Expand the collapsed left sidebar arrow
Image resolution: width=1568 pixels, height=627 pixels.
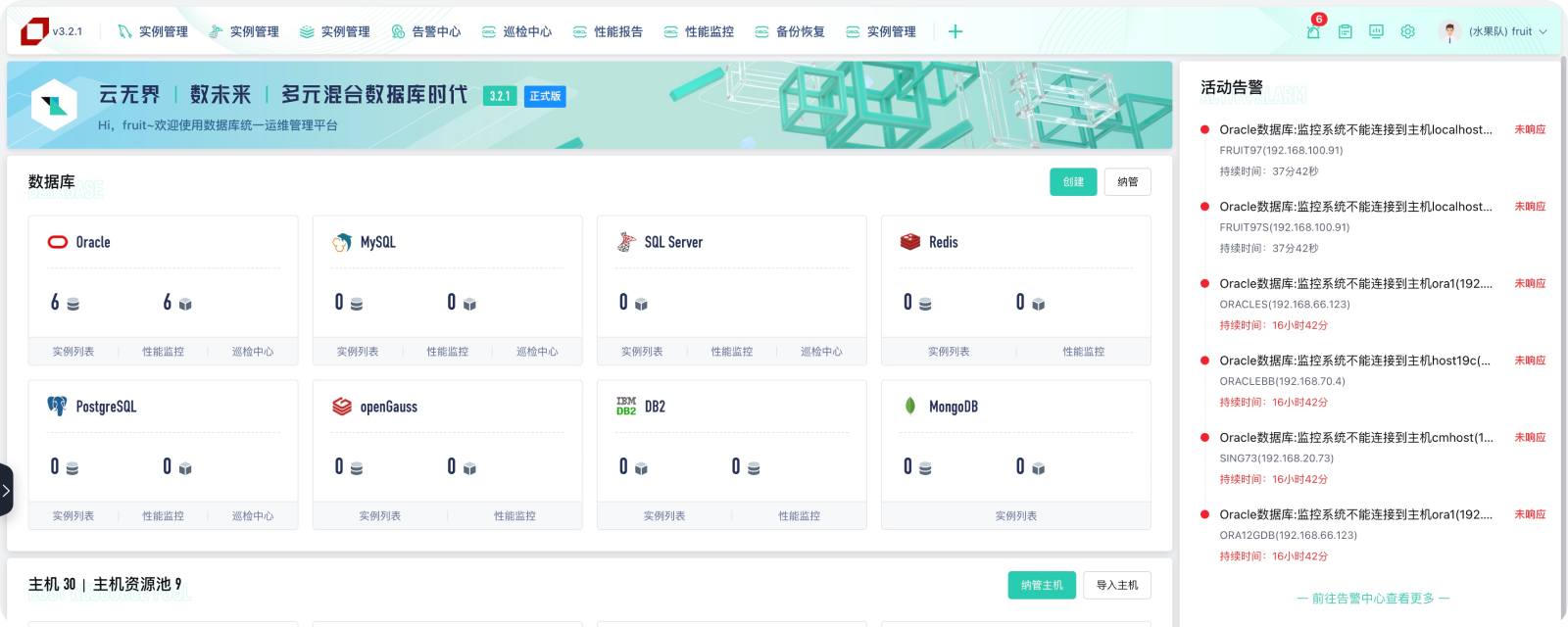click(x=6, y=489)
